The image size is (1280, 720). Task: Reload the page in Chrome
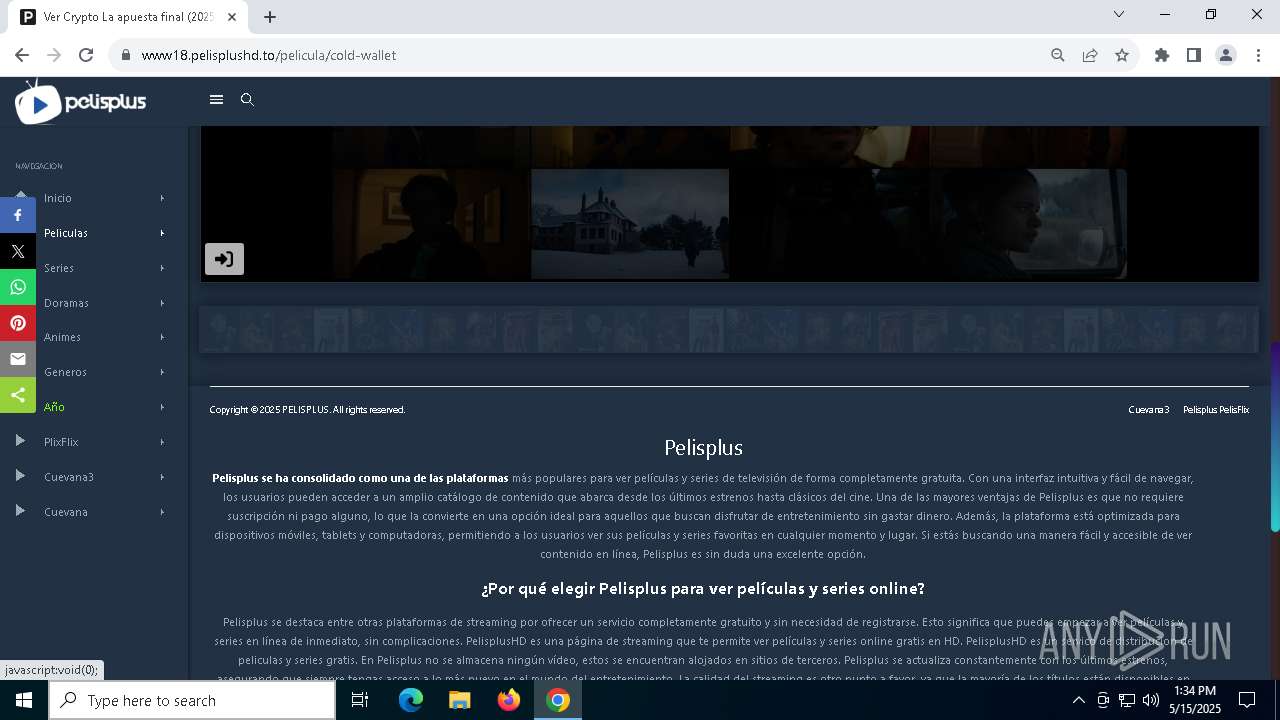pos(86,55)
